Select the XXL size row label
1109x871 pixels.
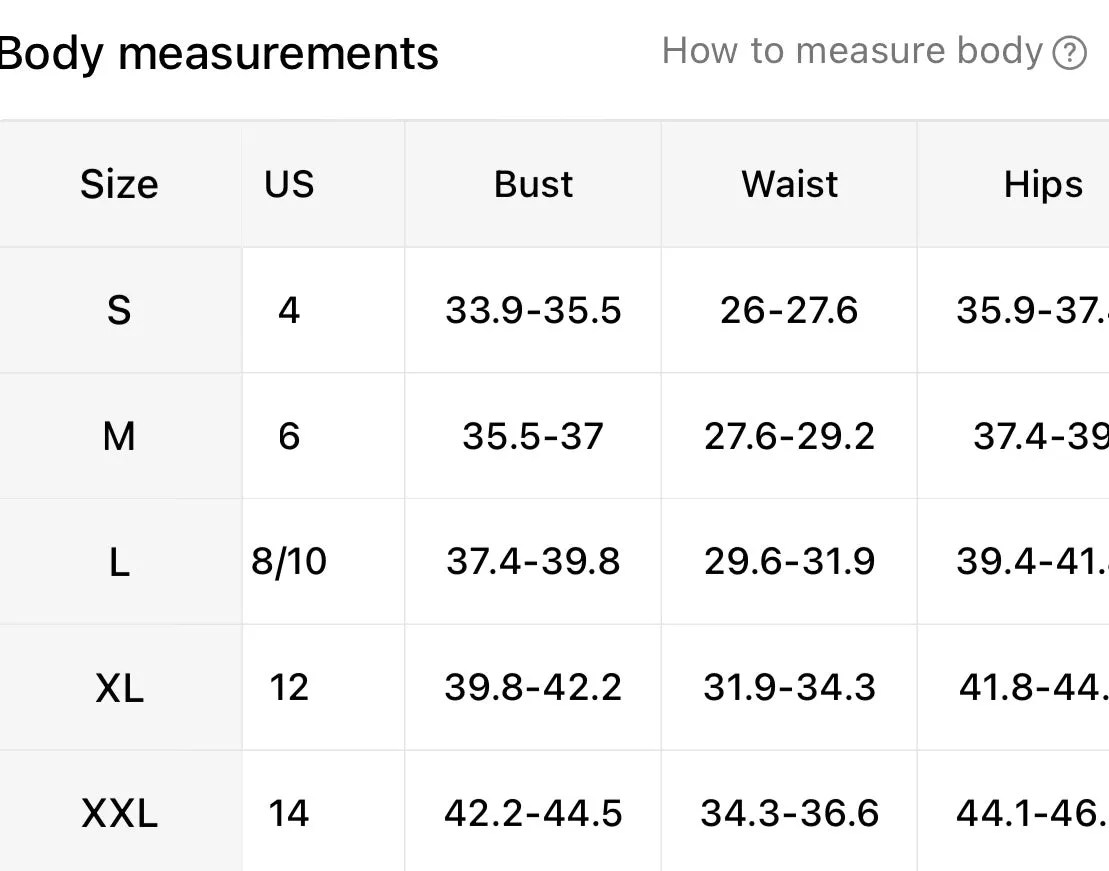tap(119, 813)
